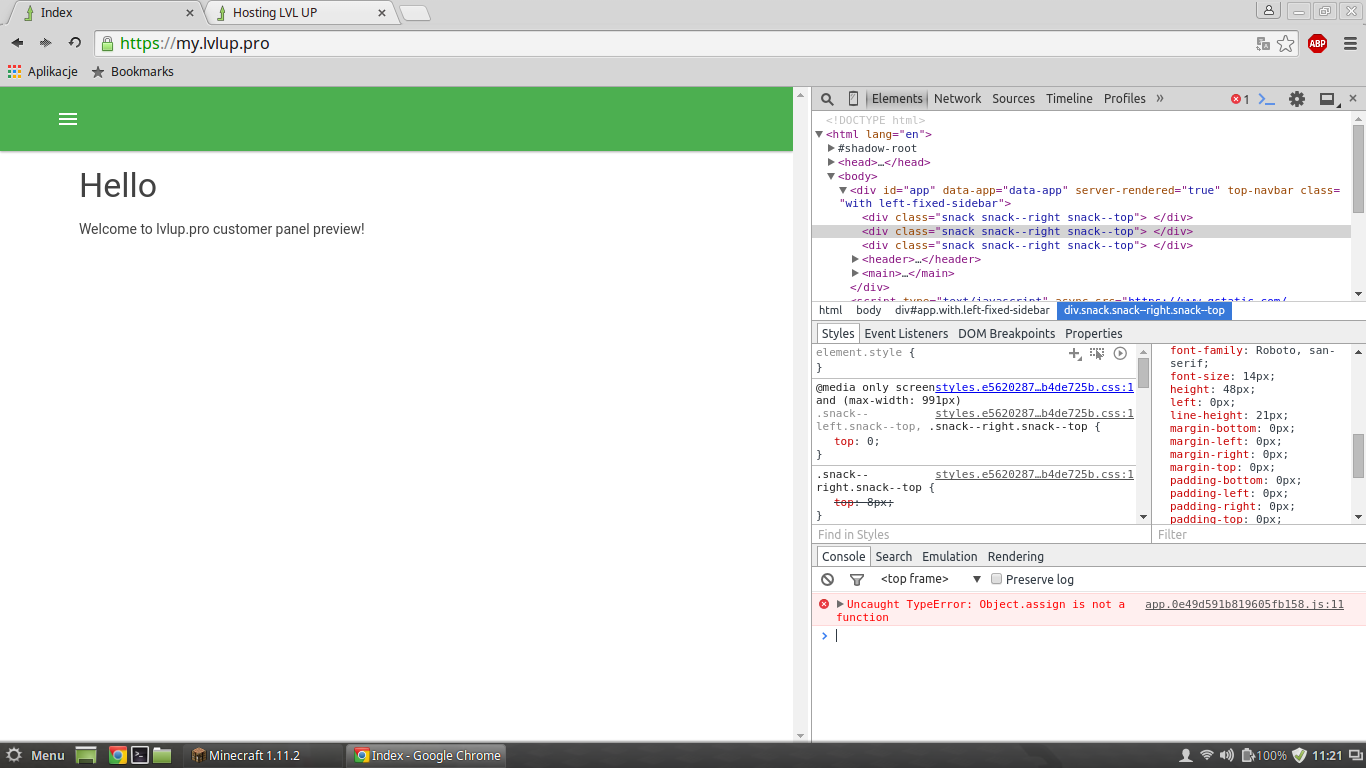Image resolution: width=1366 pixels, height=768 pixels.
Task: Open the Event Listeners tab
Action: [906, 334]
